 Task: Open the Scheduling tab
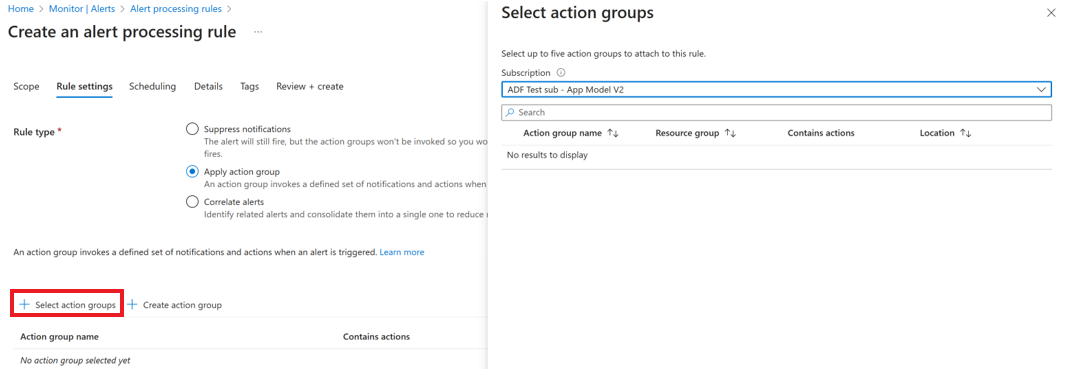pyautogui.click(x=152, y=86)
